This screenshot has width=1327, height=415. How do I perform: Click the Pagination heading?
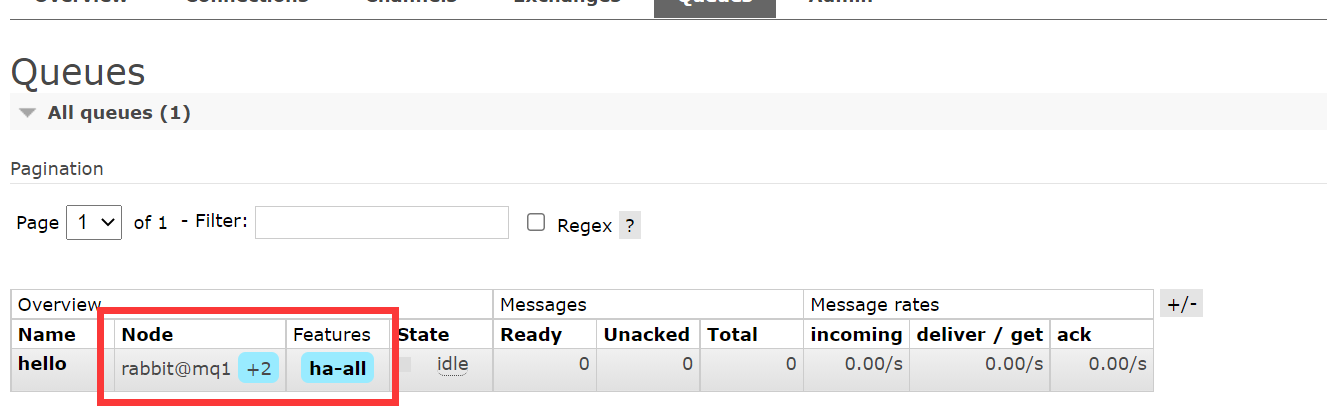(x=56, y=169)
